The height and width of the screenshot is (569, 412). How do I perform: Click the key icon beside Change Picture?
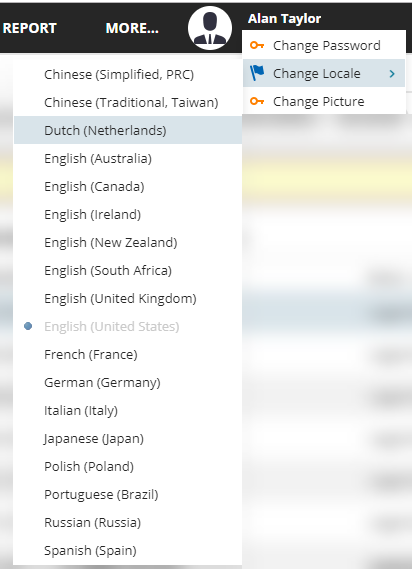click(x=257, y=101)
